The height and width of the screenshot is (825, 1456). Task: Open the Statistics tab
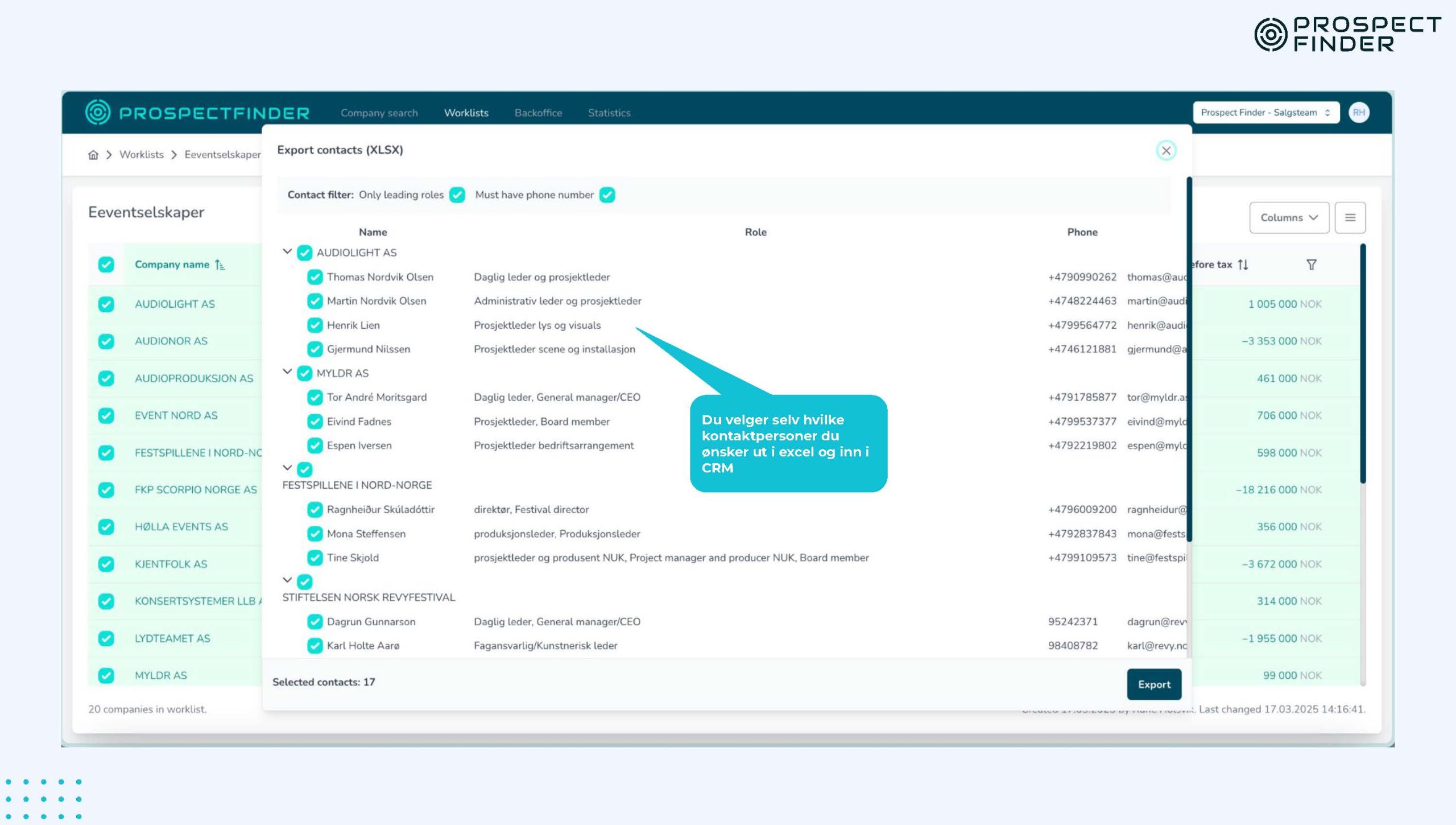[609, 113]
